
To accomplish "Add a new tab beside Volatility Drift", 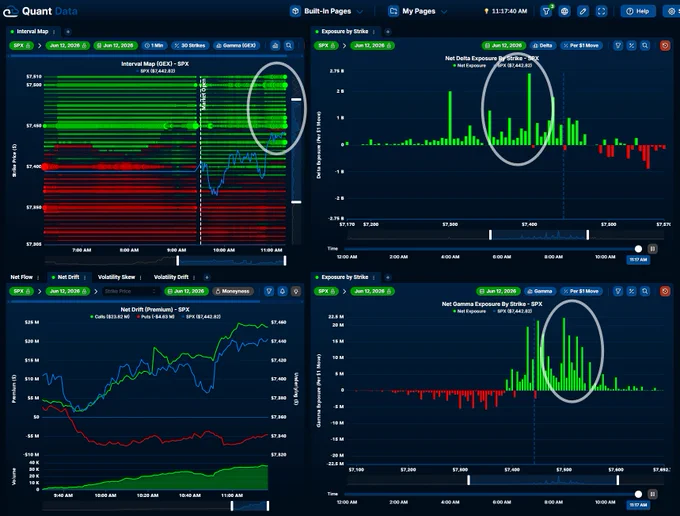I will (207, 277).
